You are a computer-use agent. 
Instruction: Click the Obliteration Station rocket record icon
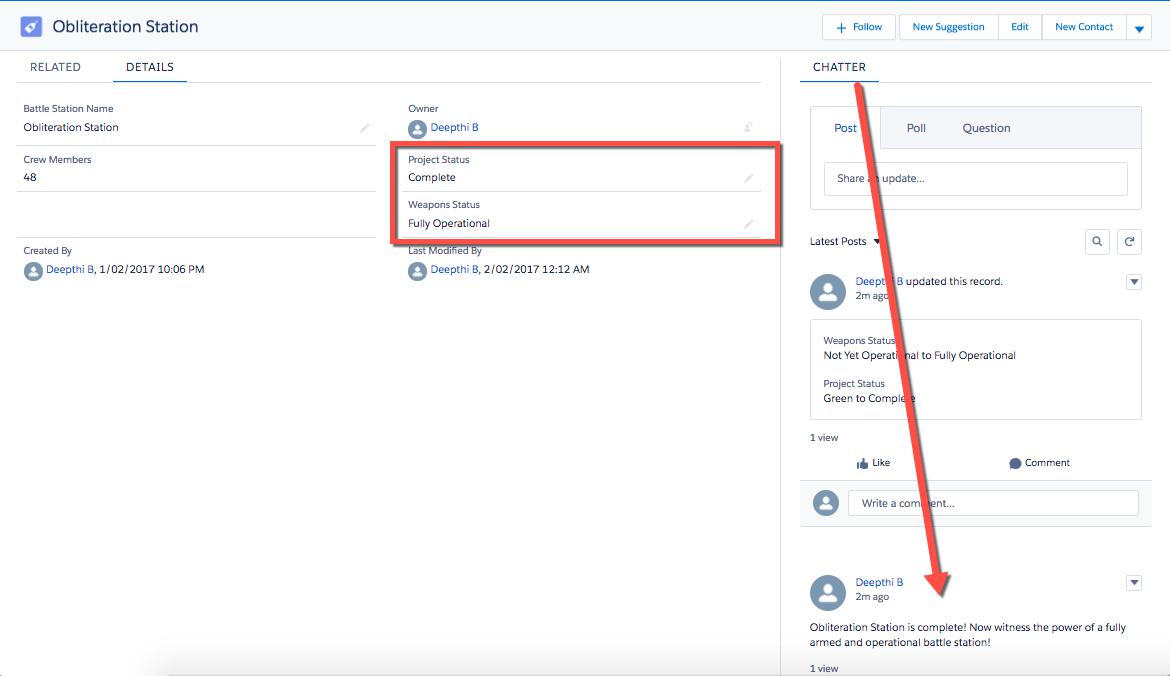point(31,27)
